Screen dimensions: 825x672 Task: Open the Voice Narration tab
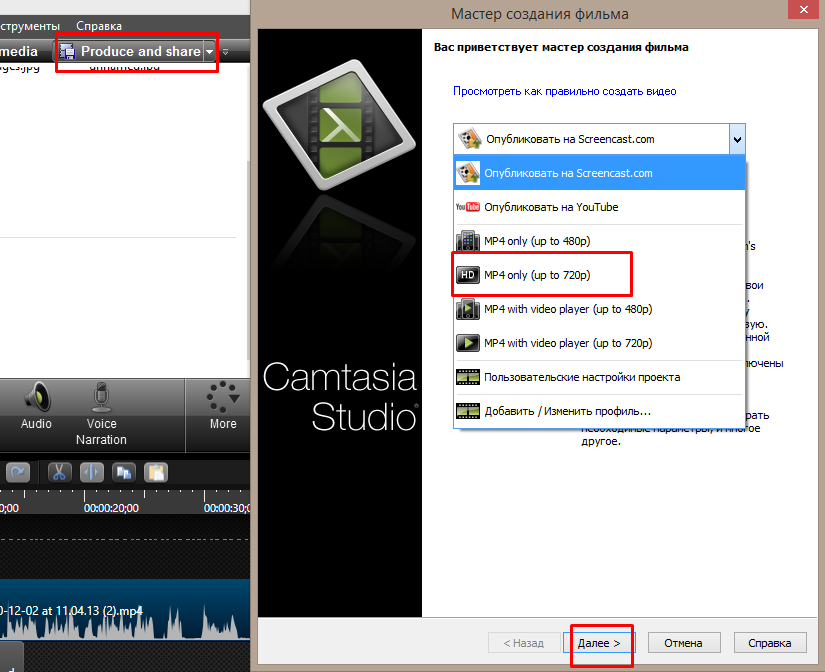[101, 414]
